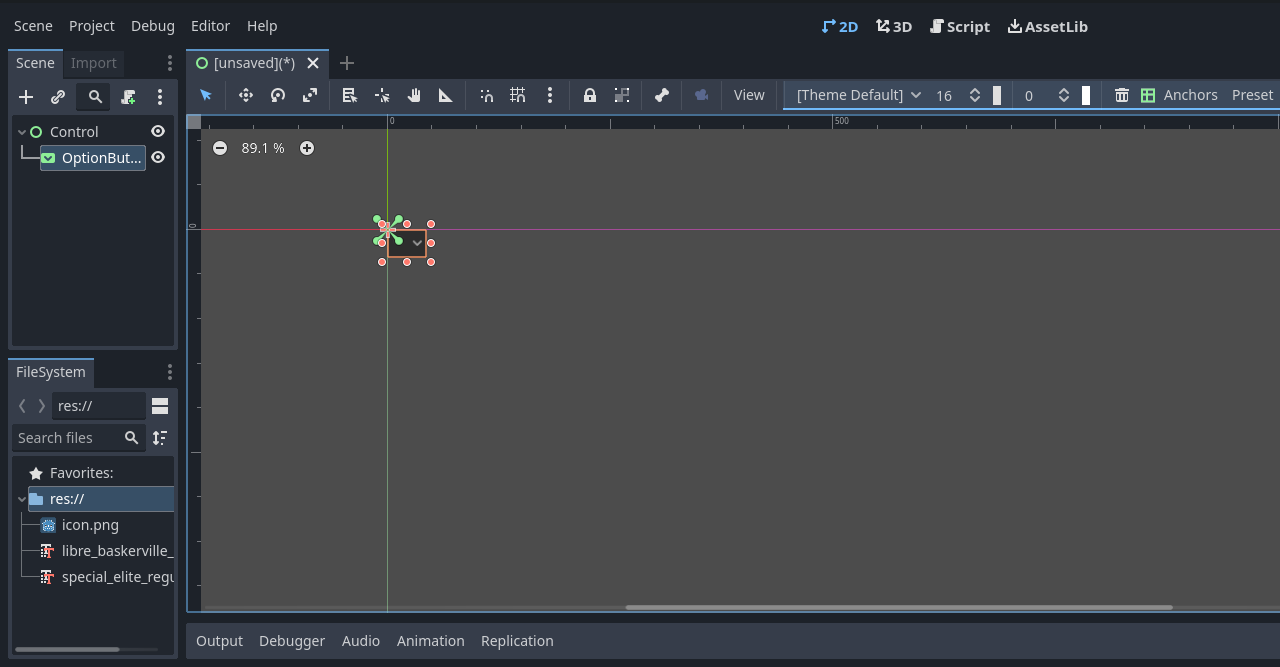Open the Theme Default font dropdown
The height and width of the screenshot is (667, 1280).
click(858, 95)
